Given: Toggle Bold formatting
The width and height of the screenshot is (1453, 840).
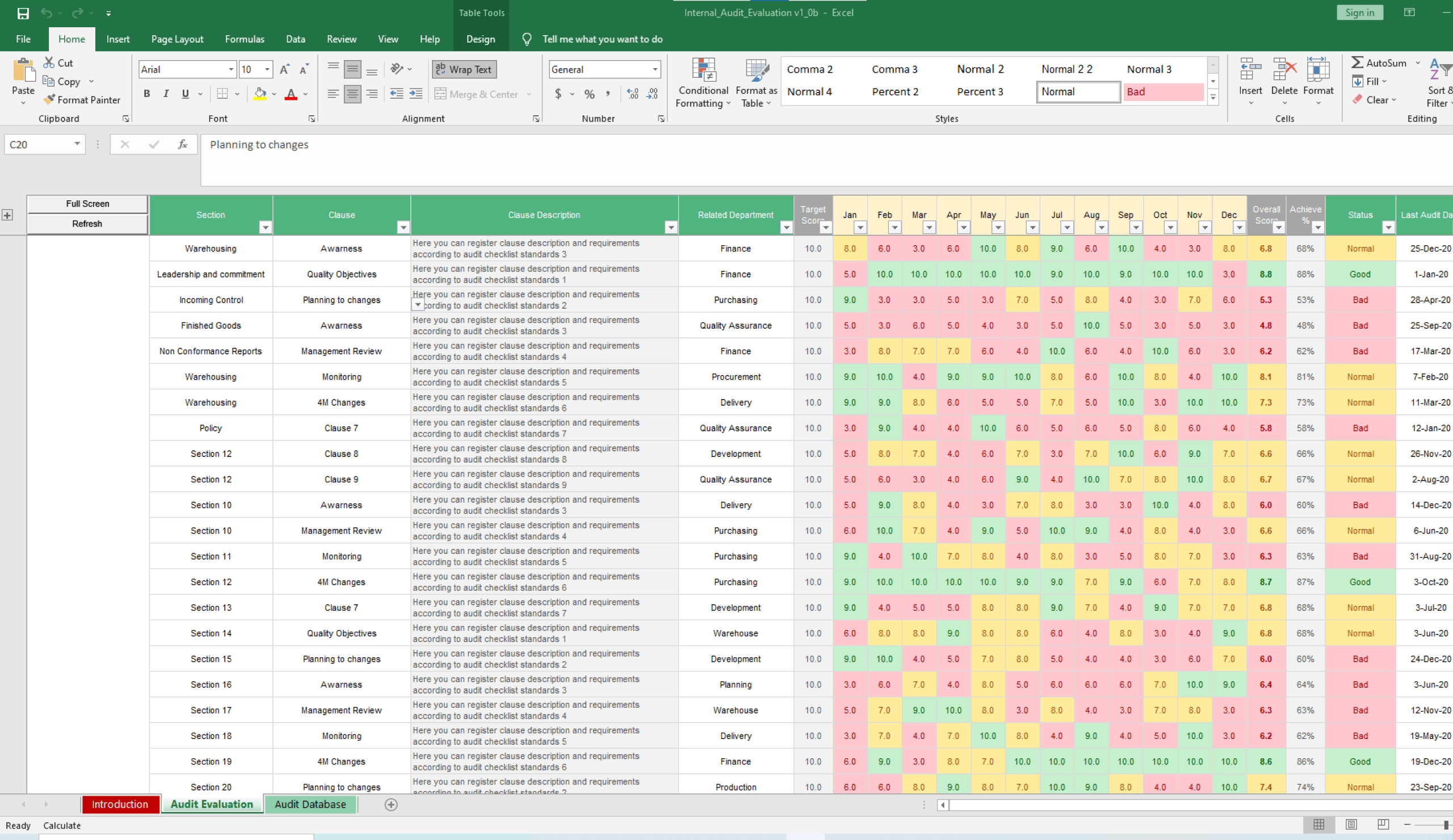Looking at the screenshot, I should point(147,94).
